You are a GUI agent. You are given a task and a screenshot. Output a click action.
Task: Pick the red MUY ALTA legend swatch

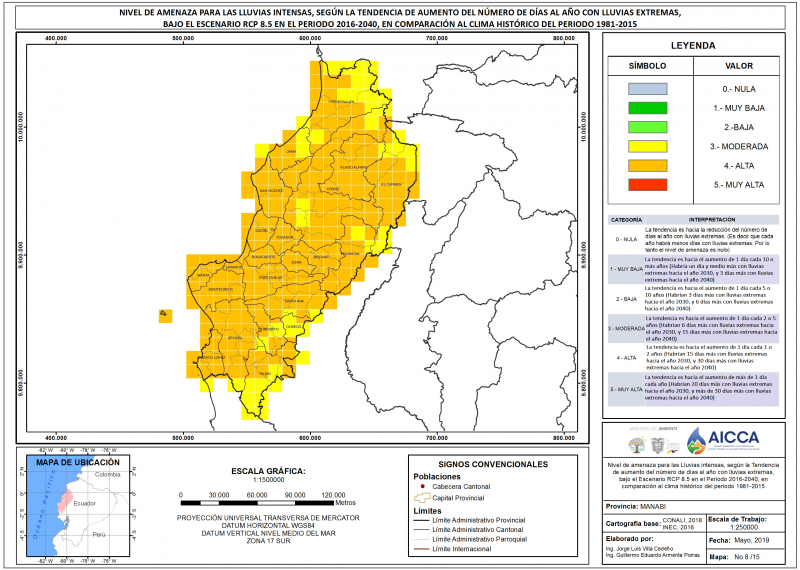pyautogui.click(x=647, y=185)
